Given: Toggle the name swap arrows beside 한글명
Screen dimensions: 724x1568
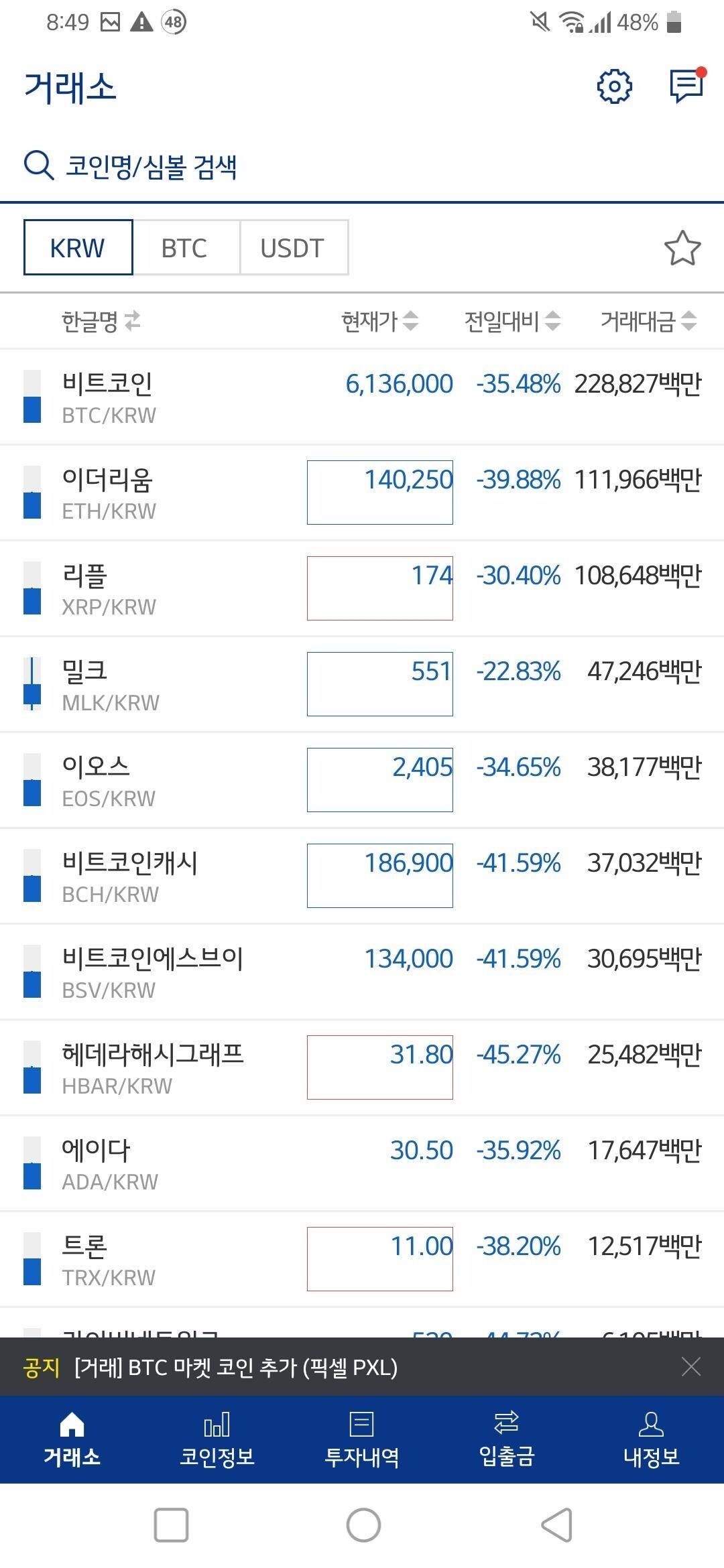Looking at the screenshot, I should [131, 320].
